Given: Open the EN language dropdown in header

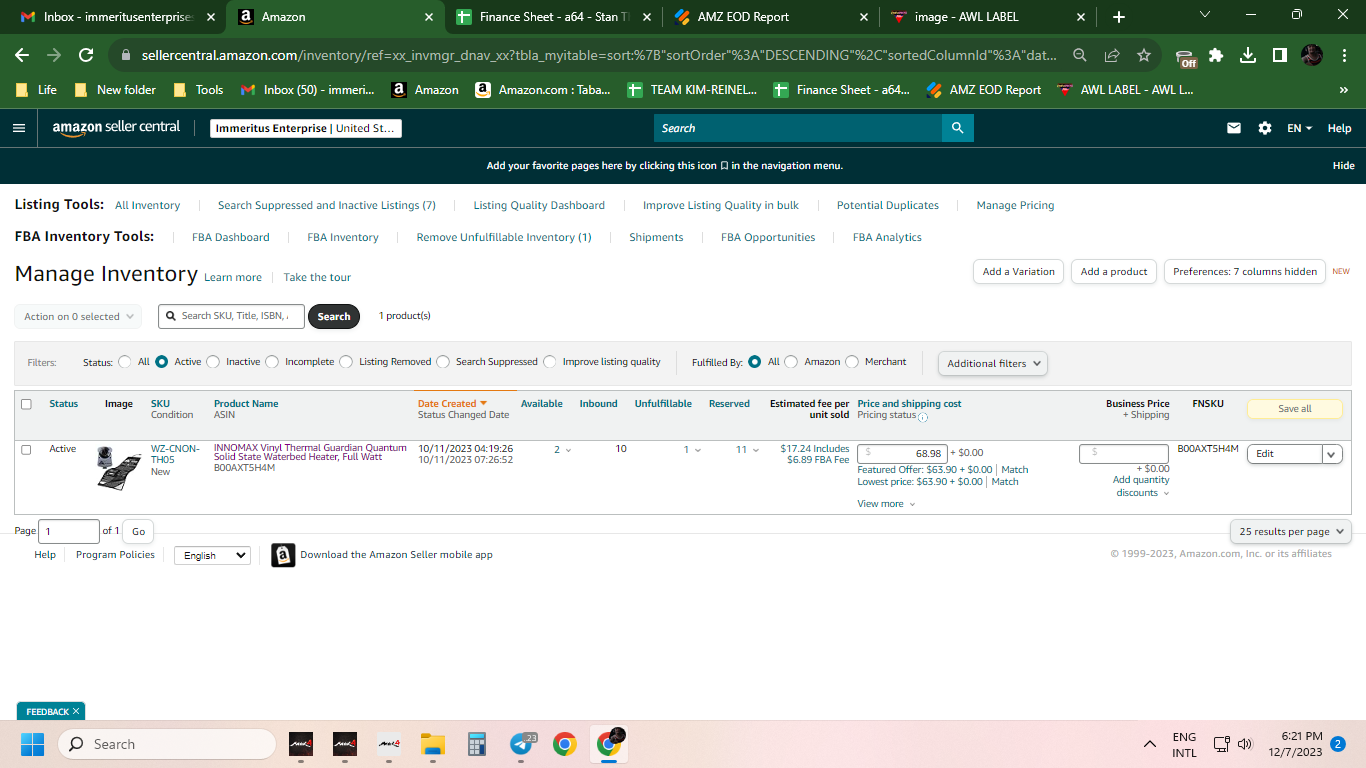Looking at the screenshot, I should pyautogui.click(x=1299, y=128).
